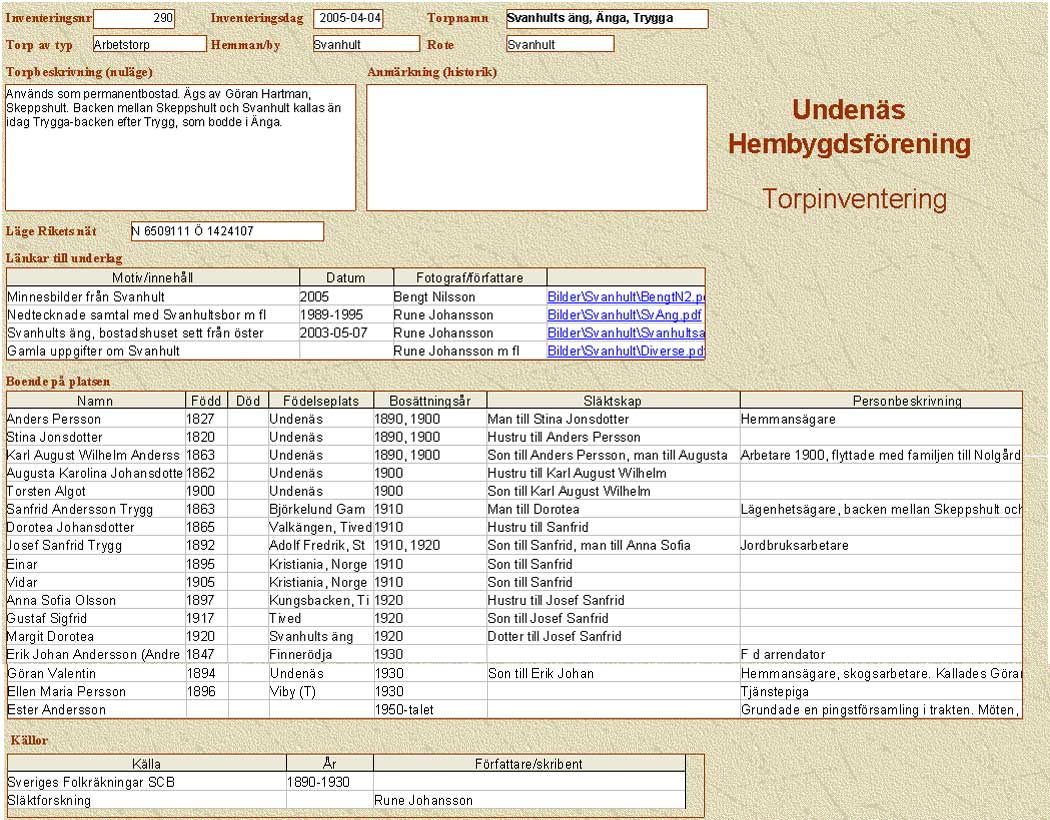Click the Rote input field
Image resolution: width=1050 pixels, height=820 pixels.
(x=559, y=44)
